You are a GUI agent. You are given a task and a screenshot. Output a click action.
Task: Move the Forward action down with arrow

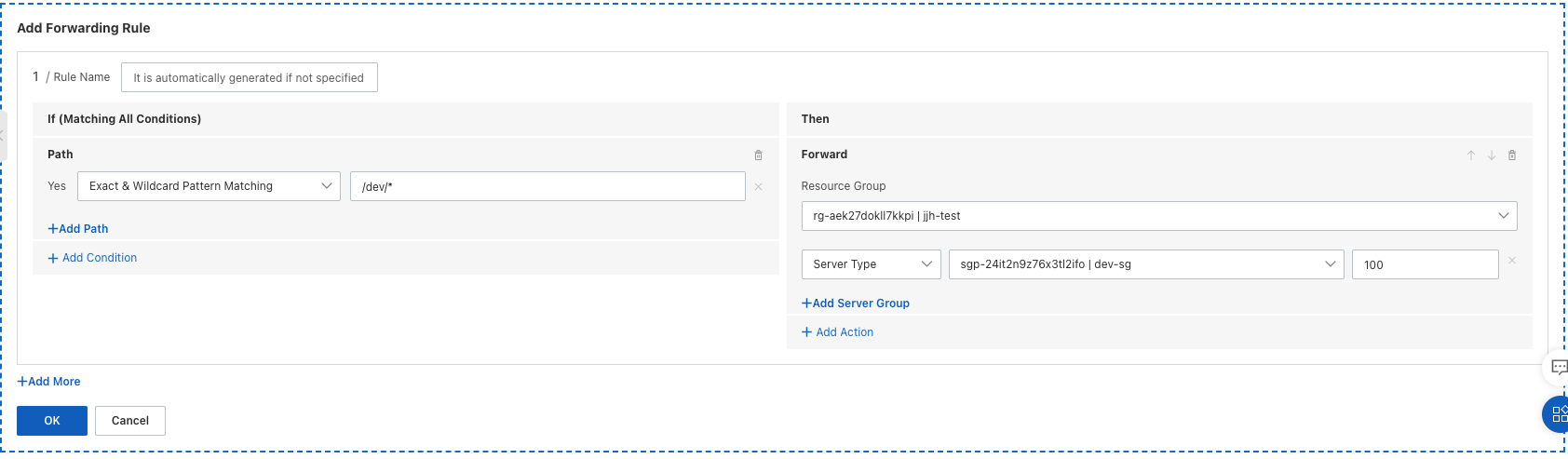point(1492,155)
